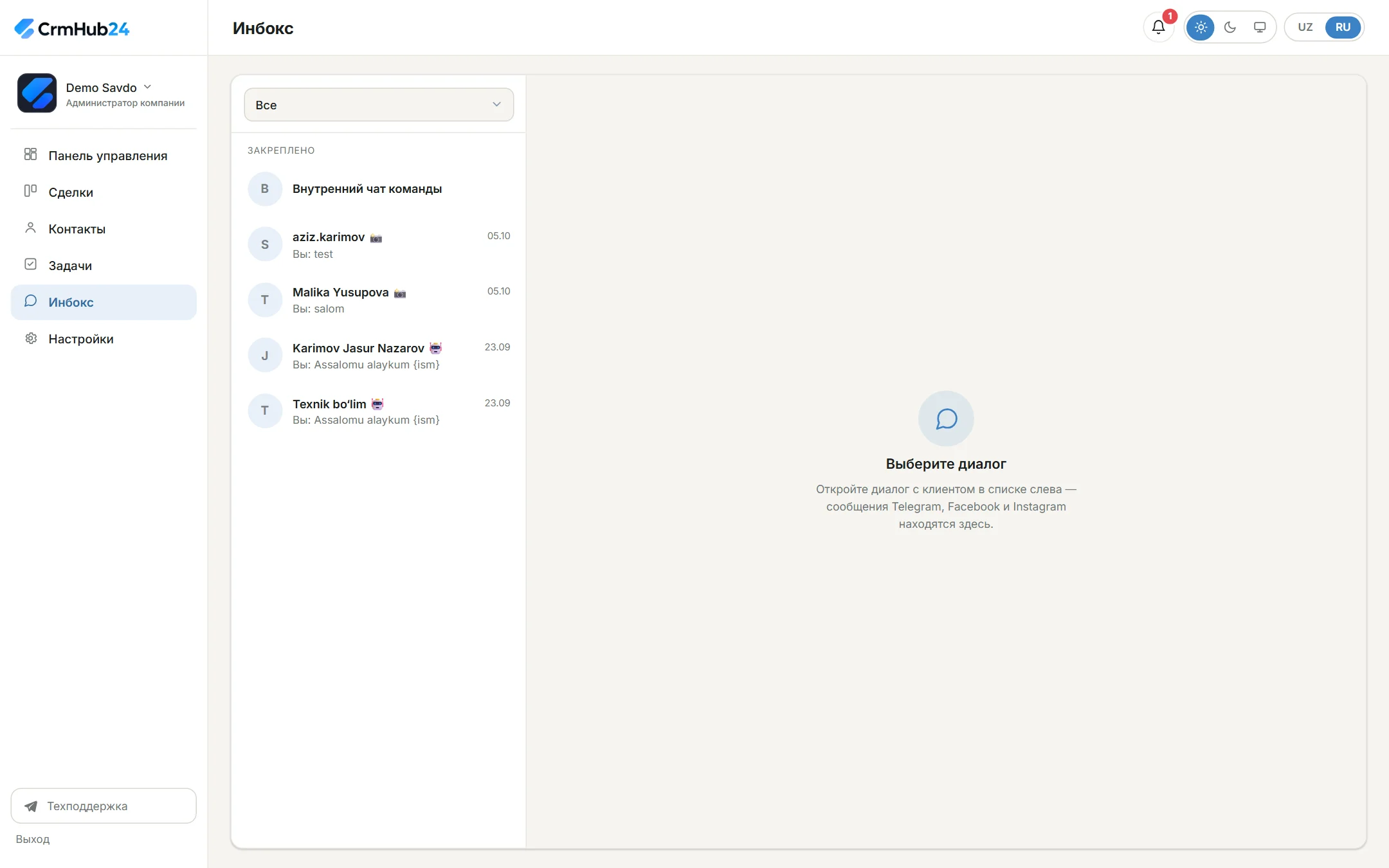Open Настройки settings
The width and height of the screenshot is (1389, 868).
click(104, 338)
